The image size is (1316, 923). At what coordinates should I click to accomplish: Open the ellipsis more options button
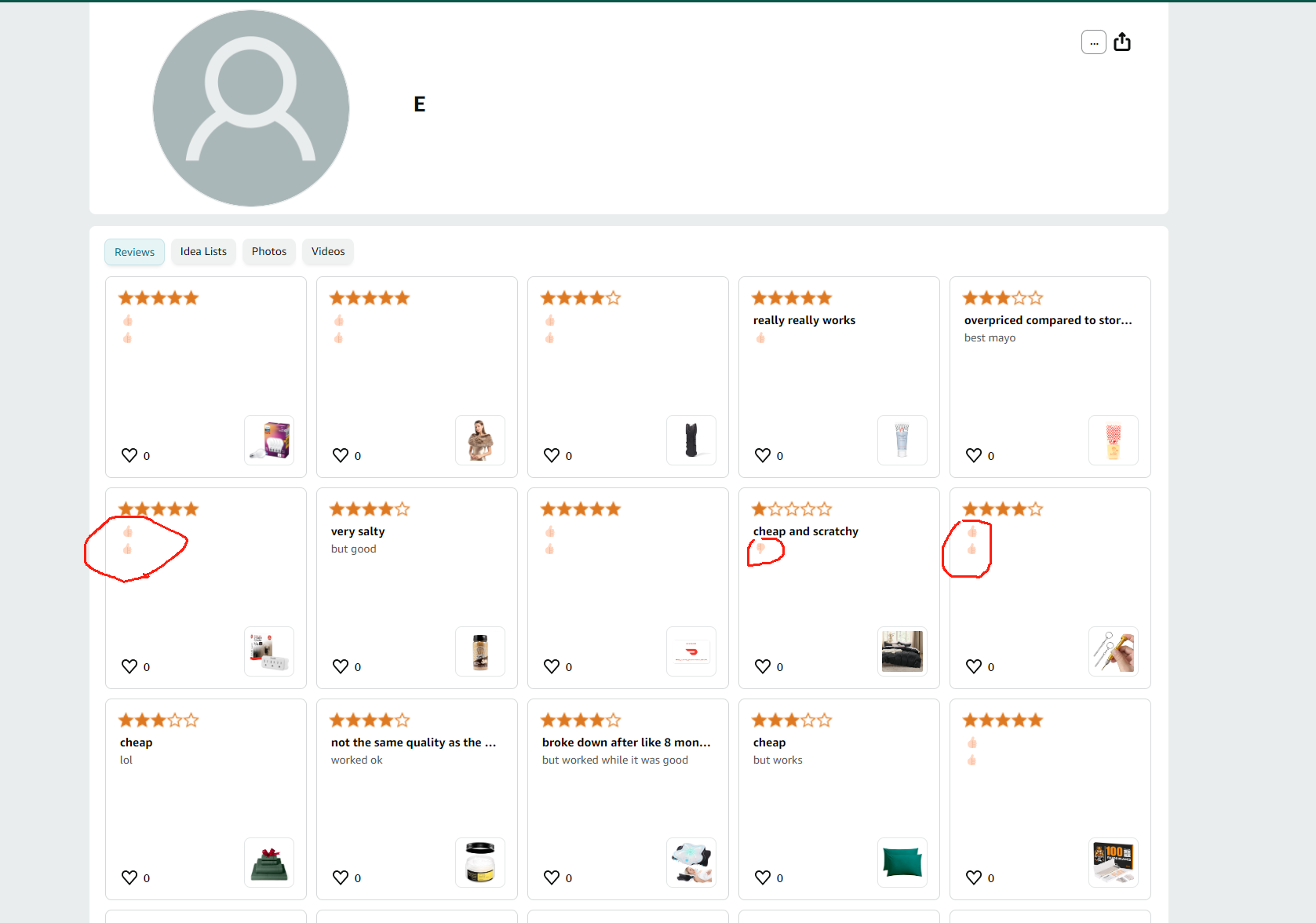pyautogui.click(x=1094, y=42)
